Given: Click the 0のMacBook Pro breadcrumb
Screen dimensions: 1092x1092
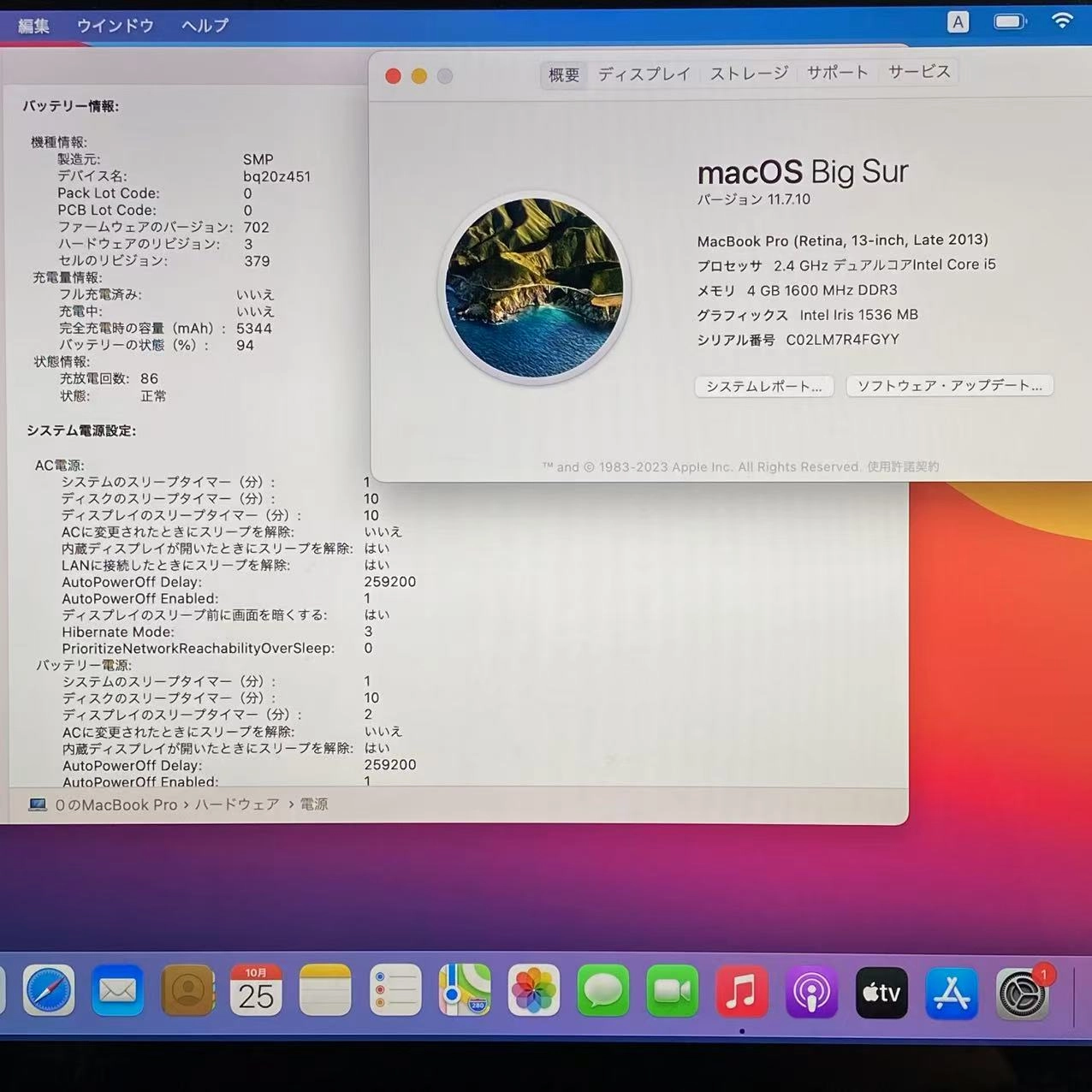Looking at the screenshot, I should click(x=116, y=804).
